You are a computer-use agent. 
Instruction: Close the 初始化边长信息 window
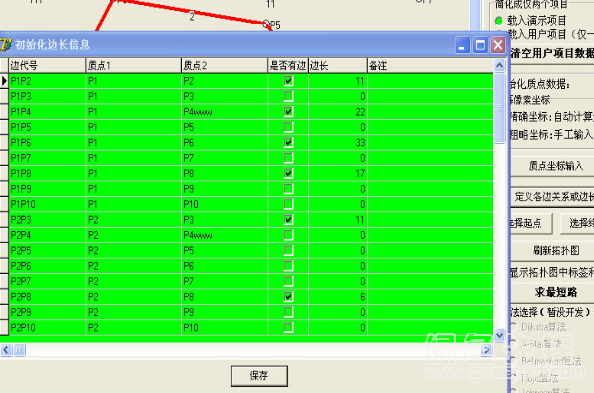click(498, 45)
